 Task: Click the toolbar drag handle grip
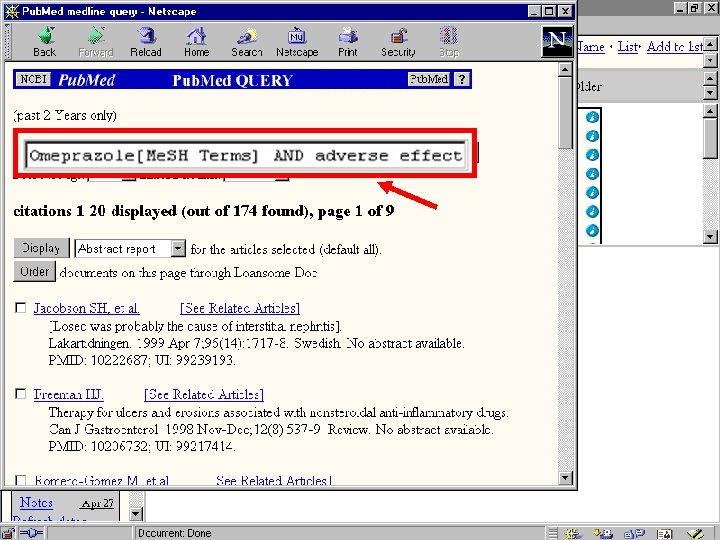click(7, 42)
